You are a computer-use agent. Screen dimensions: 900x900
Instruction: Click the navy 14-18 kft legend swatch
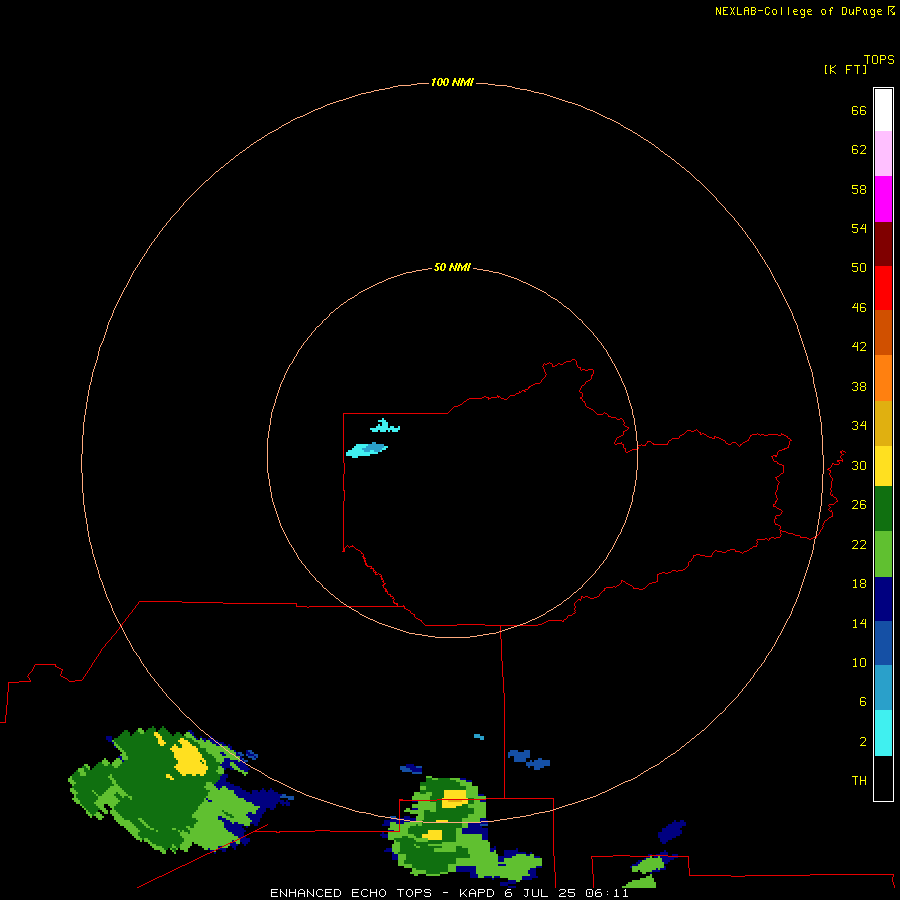point(883,599)
